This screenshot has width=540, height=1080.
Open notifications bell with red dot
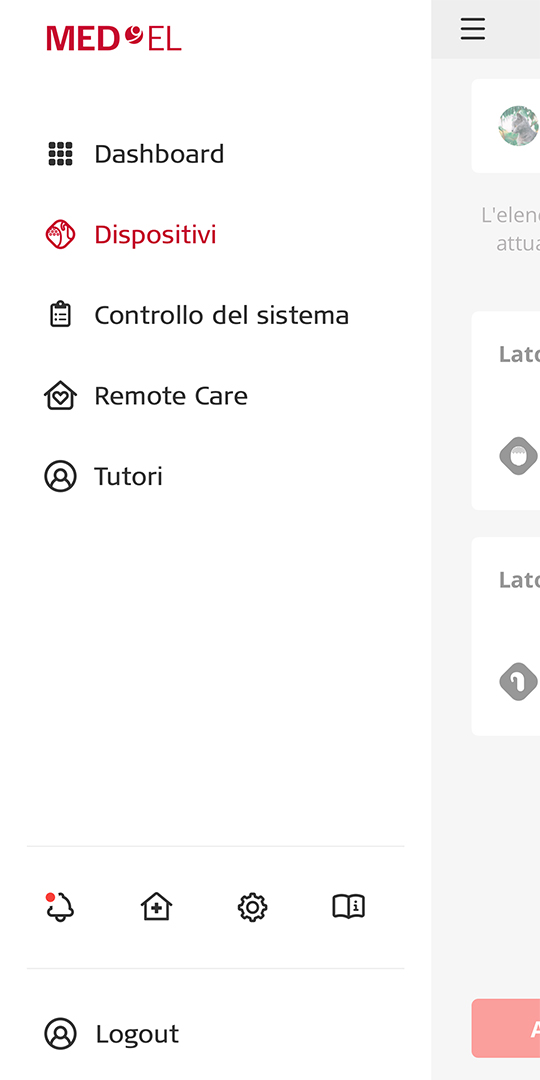[x=60, y=907]
